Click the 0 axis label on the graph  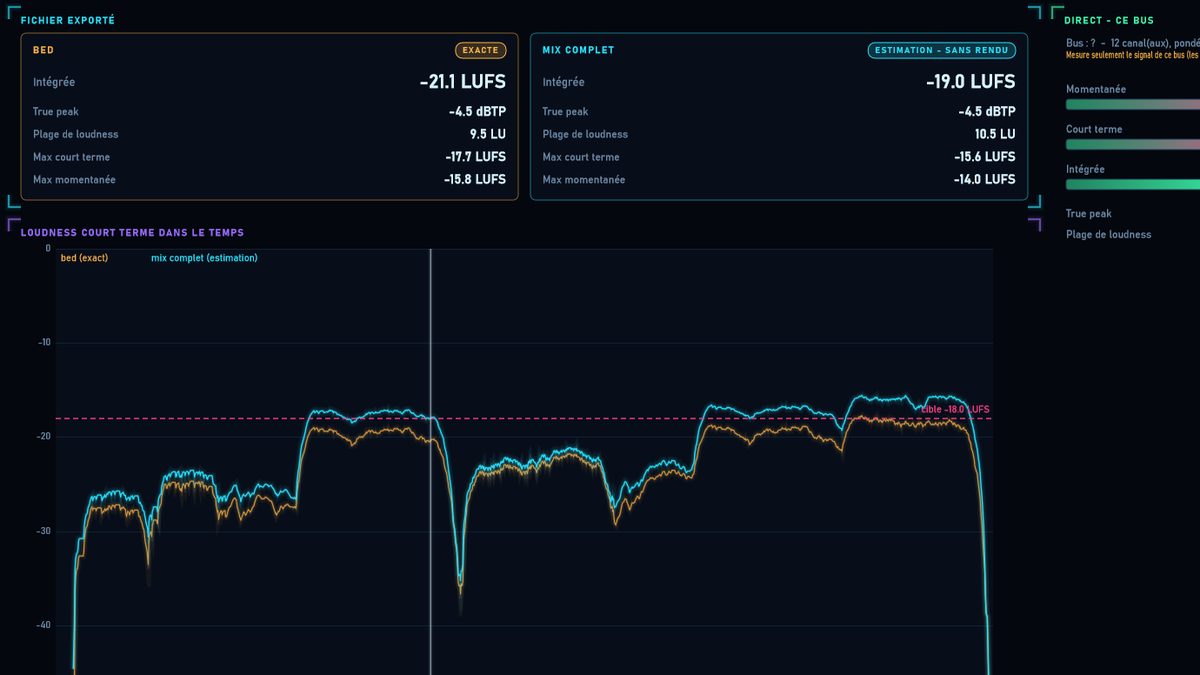[48, 249]
